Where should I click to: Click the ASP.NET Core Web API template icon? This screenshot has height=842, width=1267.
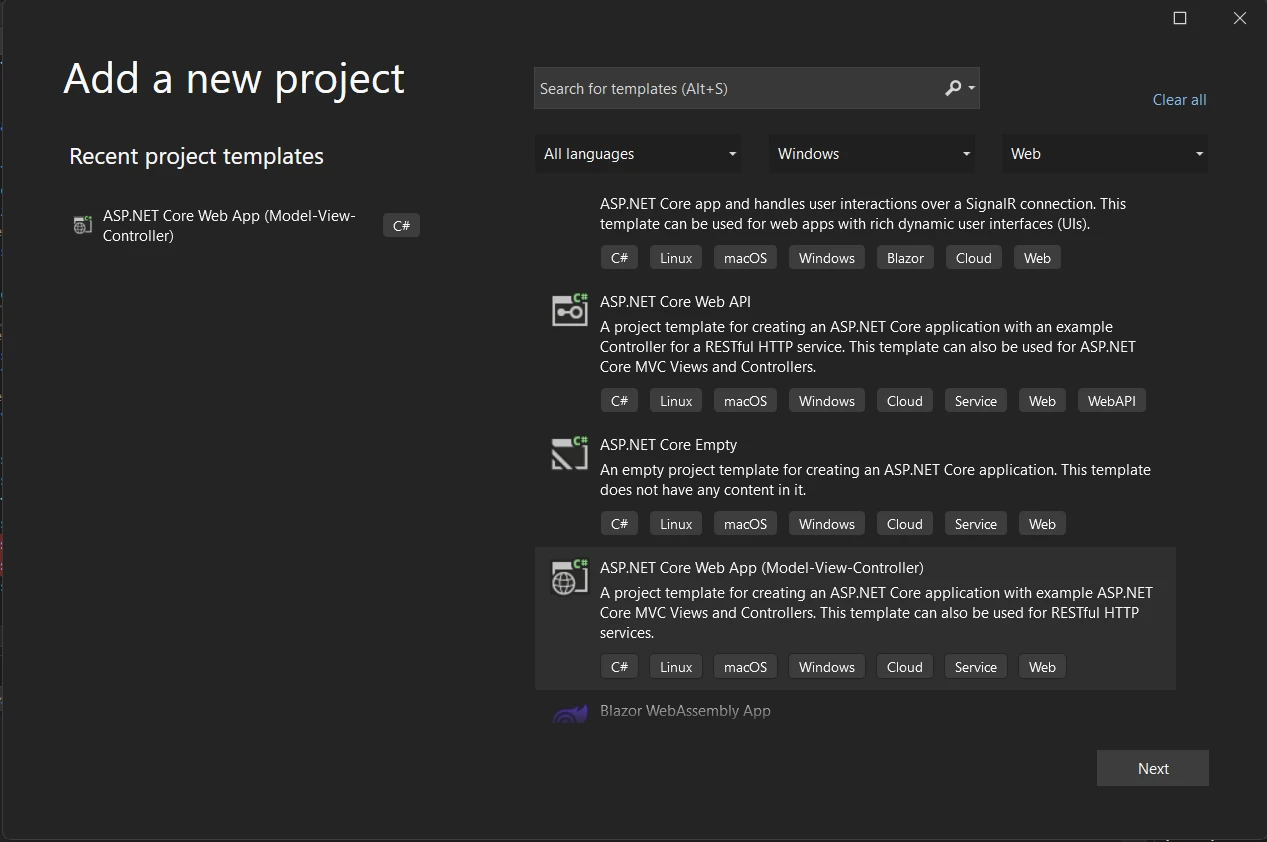pyautogui.click(x=569, y=310)
